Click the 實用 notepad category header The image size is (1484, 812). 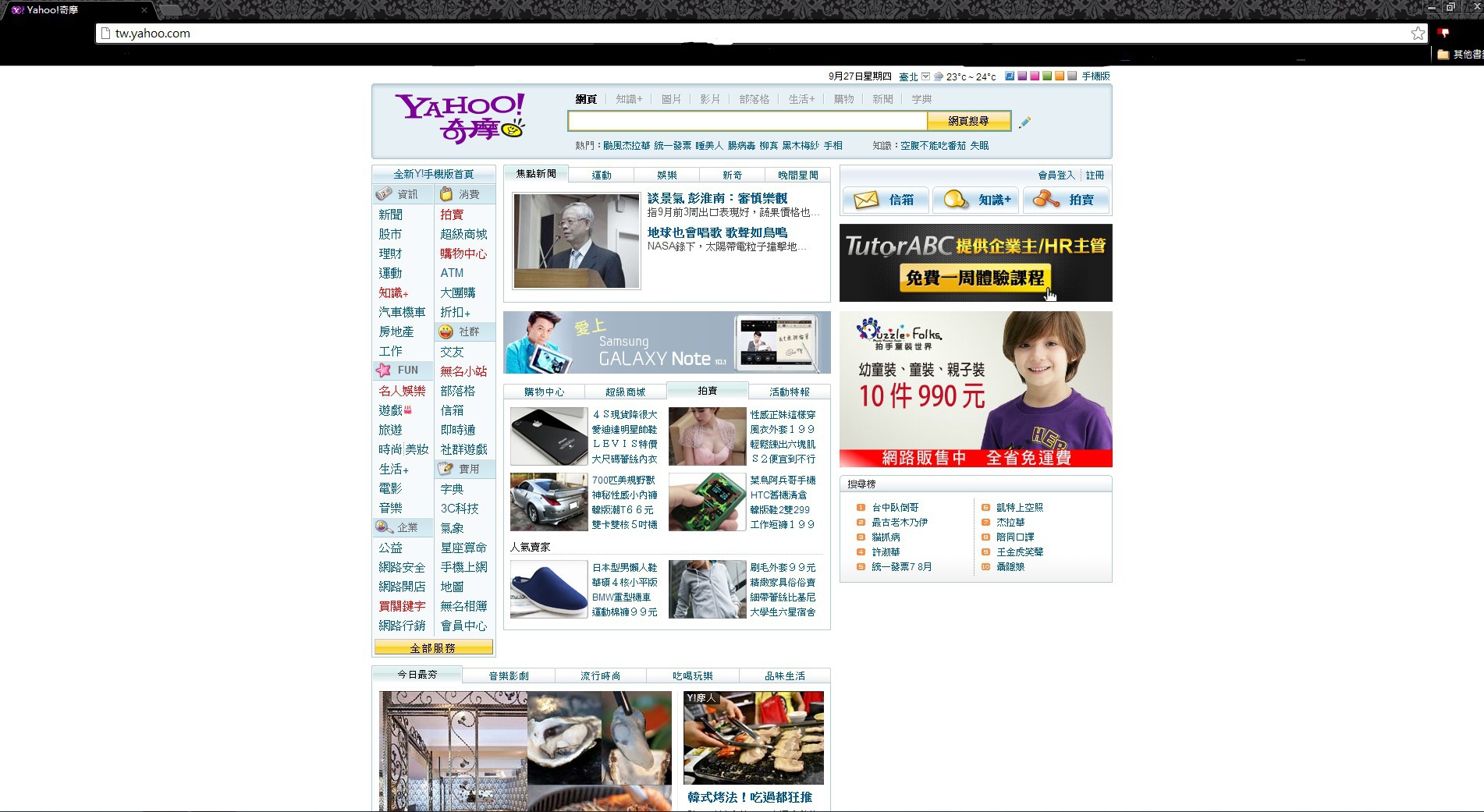[465, 469]
